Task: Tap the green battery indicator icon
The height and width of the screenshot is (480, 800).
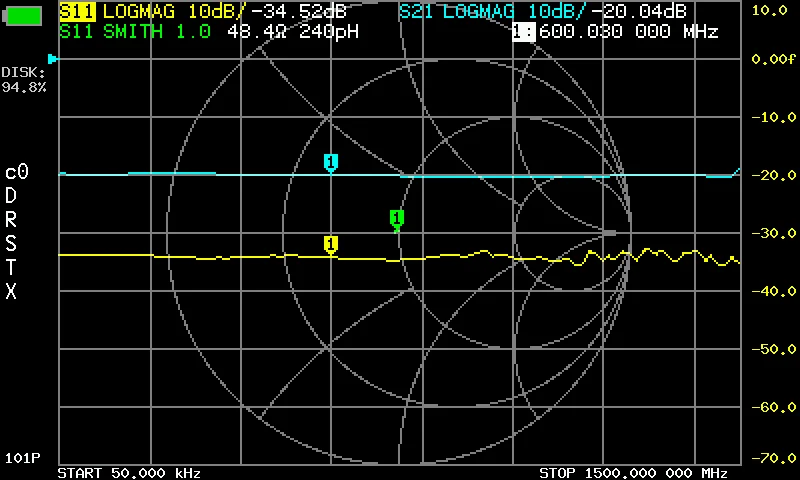Action: click(22, 15)
